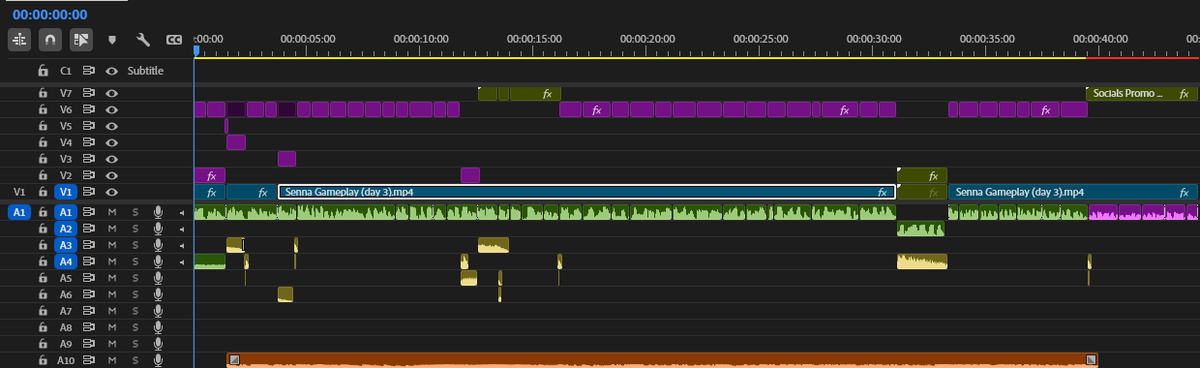This screenshot has width=1200, height=368.
Task: Select the long yellow audio clip on A4
Action: tap(922, 261)
